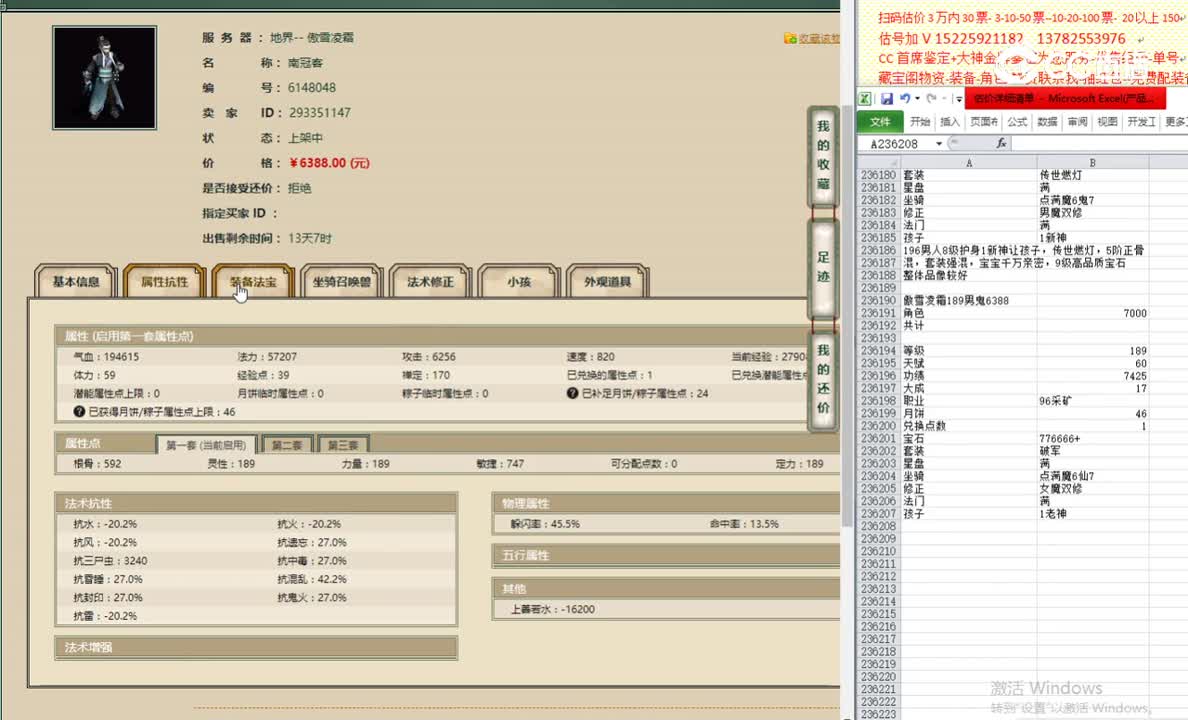Screen dimensions: 1188x720
Task: Select row header 236190
Action: pyautogui.click(x=879, y=301)
